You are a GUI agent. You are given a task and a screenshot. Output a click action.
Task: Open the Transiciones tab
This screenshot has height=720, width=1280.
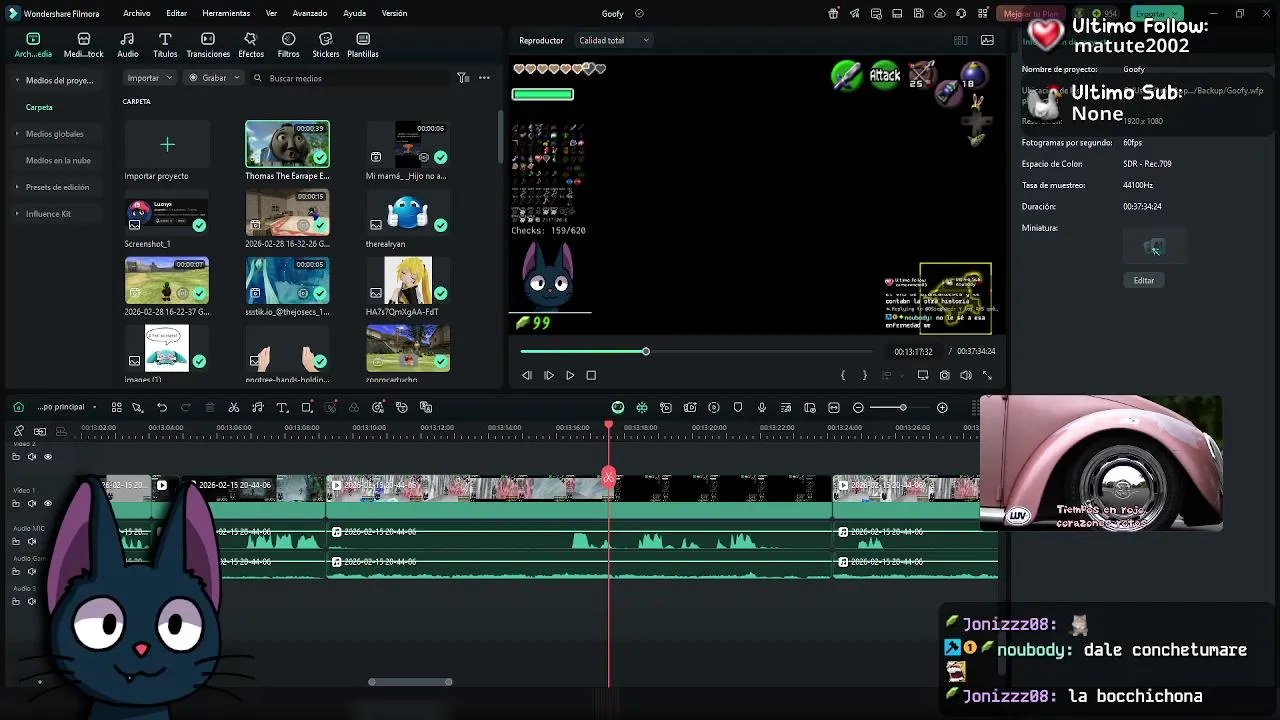208,45
